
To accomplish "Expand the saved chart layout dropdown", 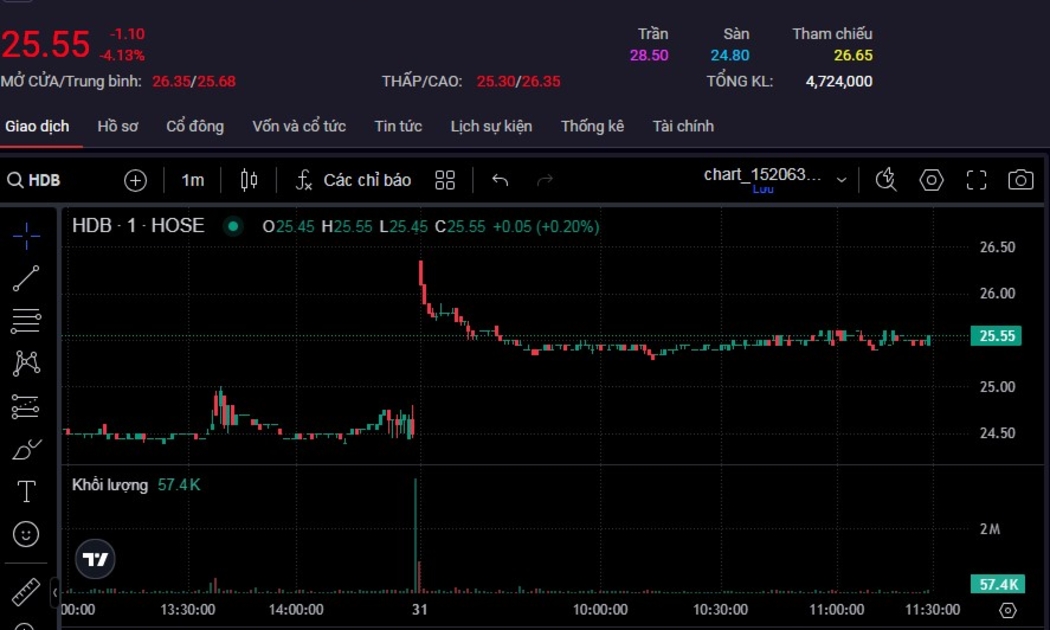I will click(841, 180).
